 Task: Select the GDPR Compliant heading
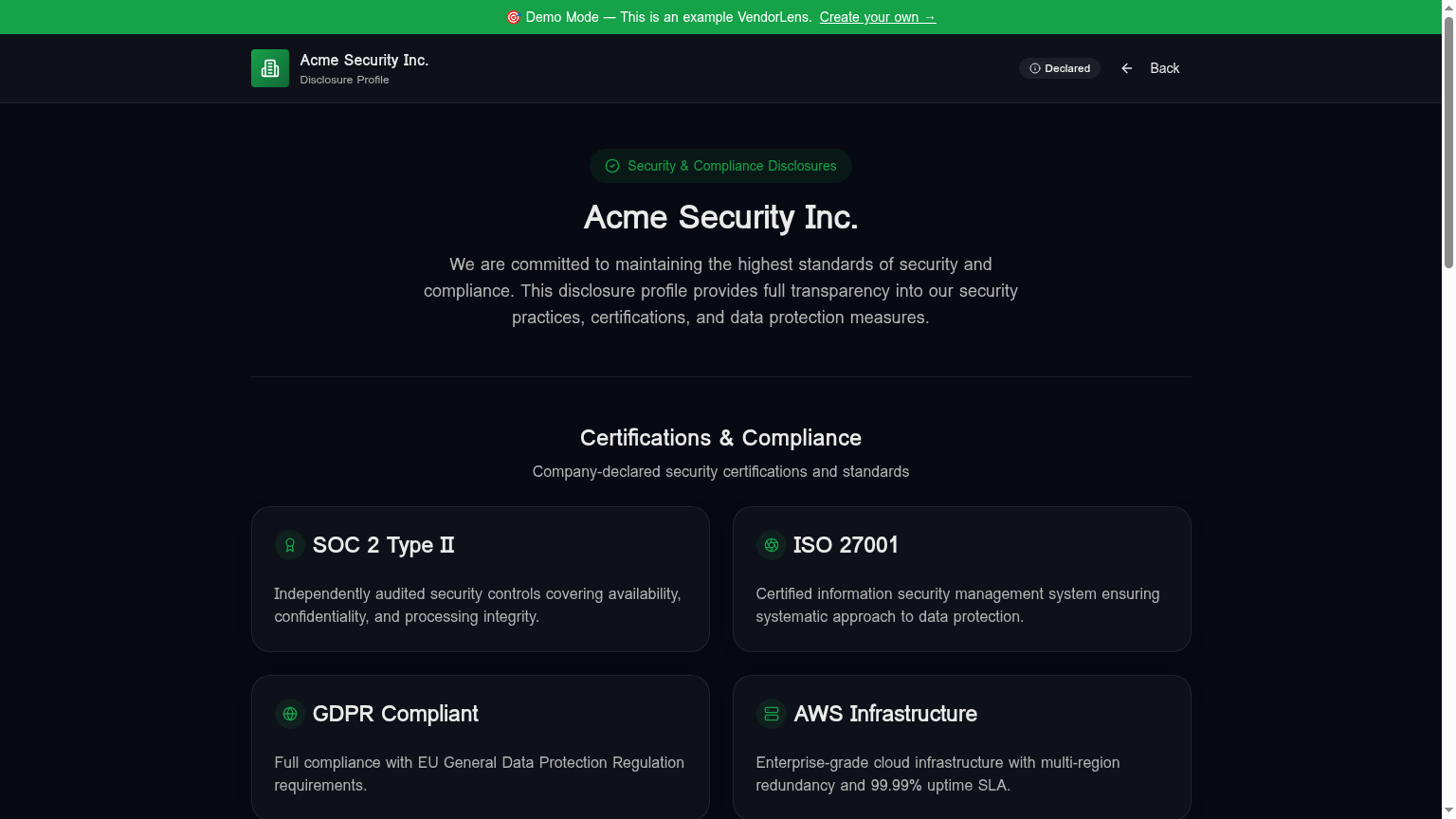(x=395, y=714)
